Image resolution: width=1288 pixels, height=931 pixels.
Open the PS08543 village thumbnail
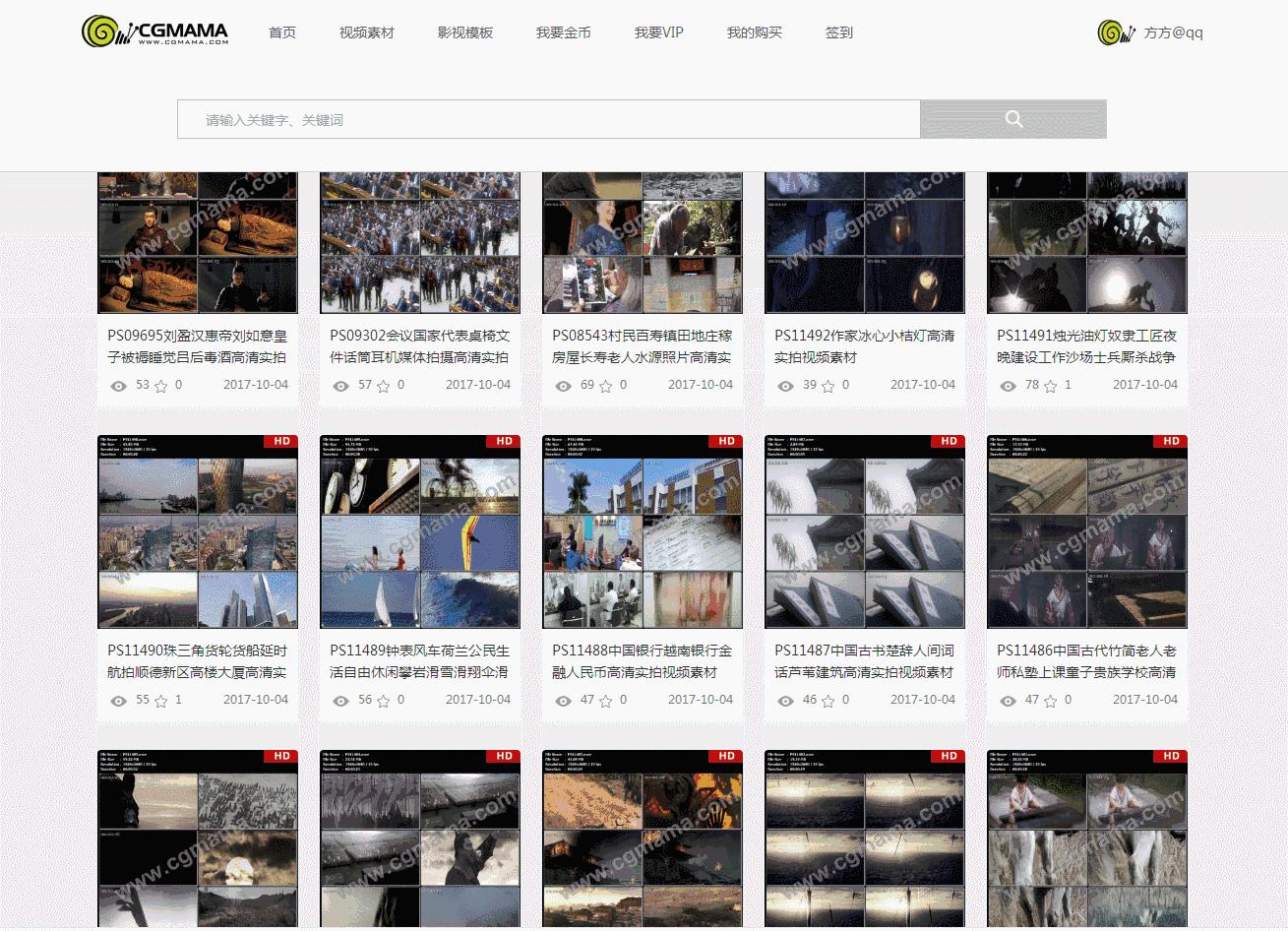click(642, 243)
